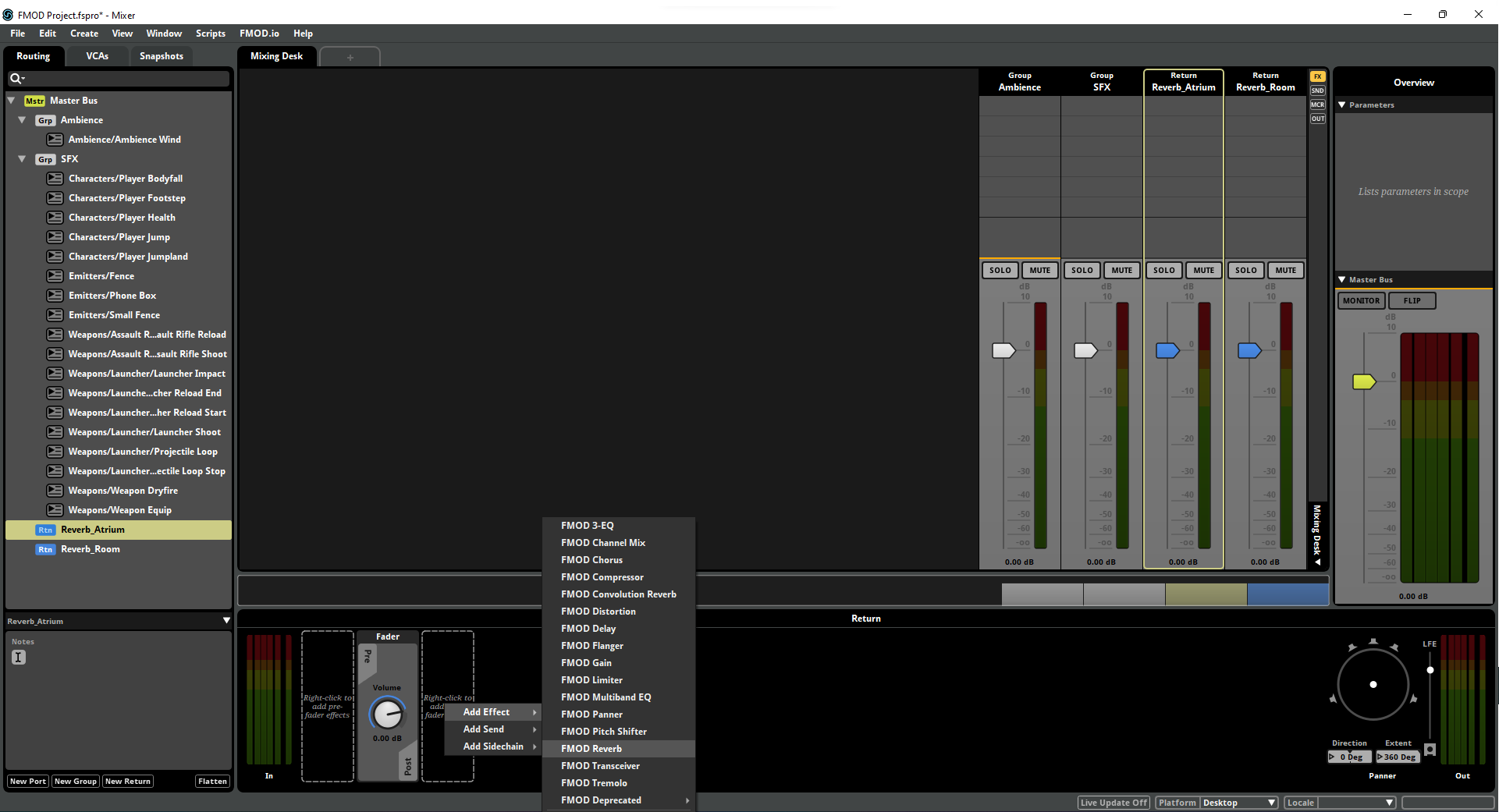The width and height of the screenshot is (1499, 812).
Task: Click the SND section toggle on mixer strip
Action: coord(1318,90)
